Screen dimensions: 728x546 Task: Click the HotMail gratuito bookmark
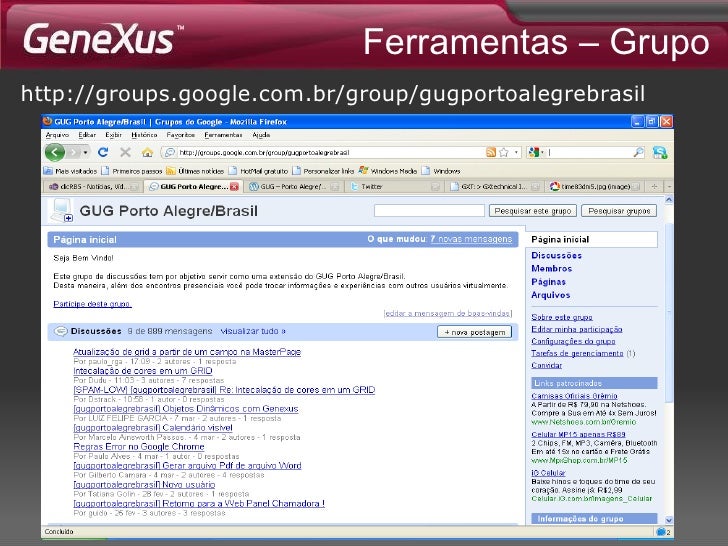[259, 171]
